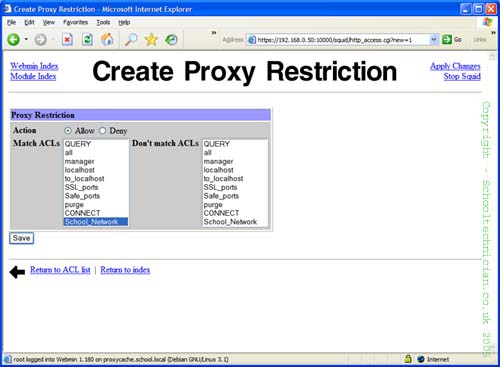Stop page loading with red X icon
This screenshot has width=500, height=367.
(x=67, y=40)
